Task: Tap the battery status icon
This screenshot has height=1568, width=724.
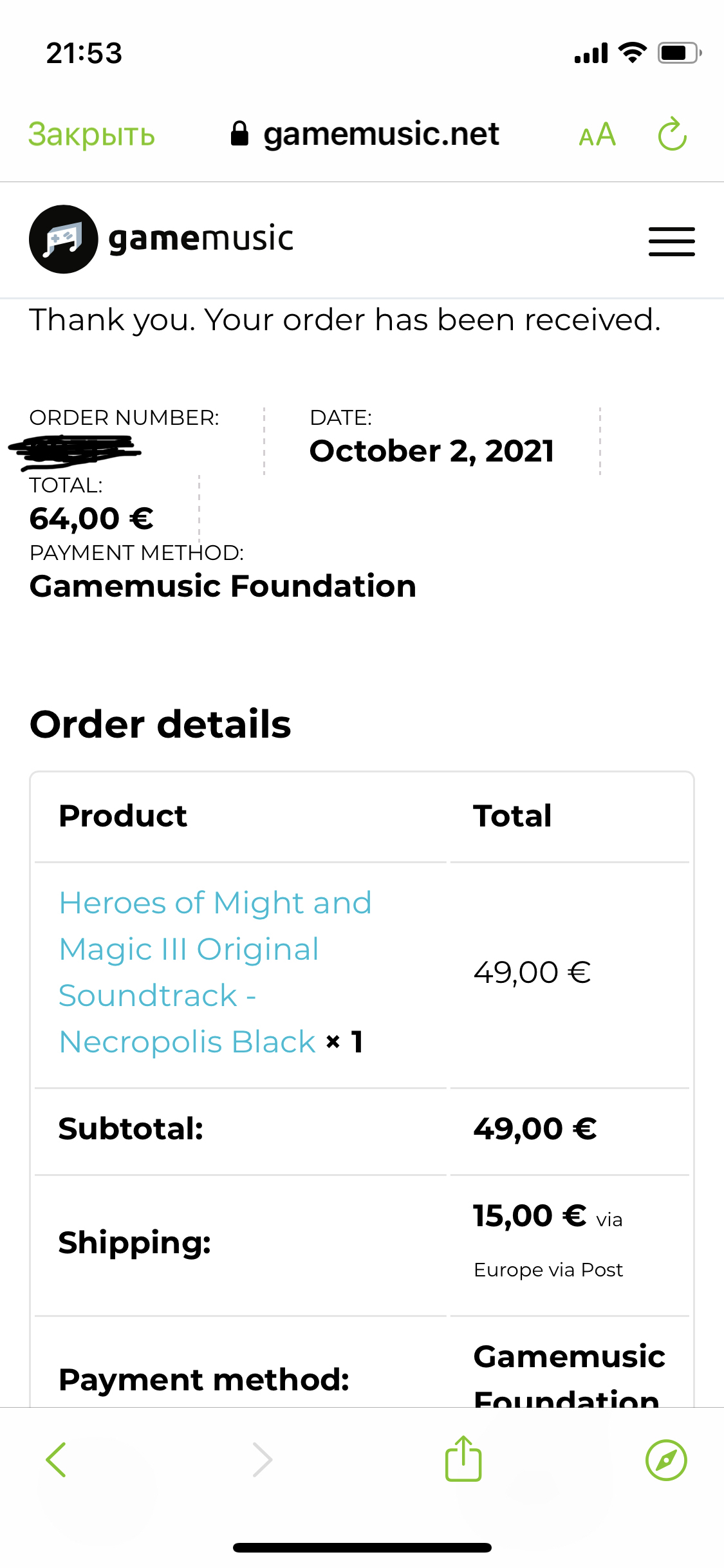Action: pyautogui.click(x=678, y=53)
